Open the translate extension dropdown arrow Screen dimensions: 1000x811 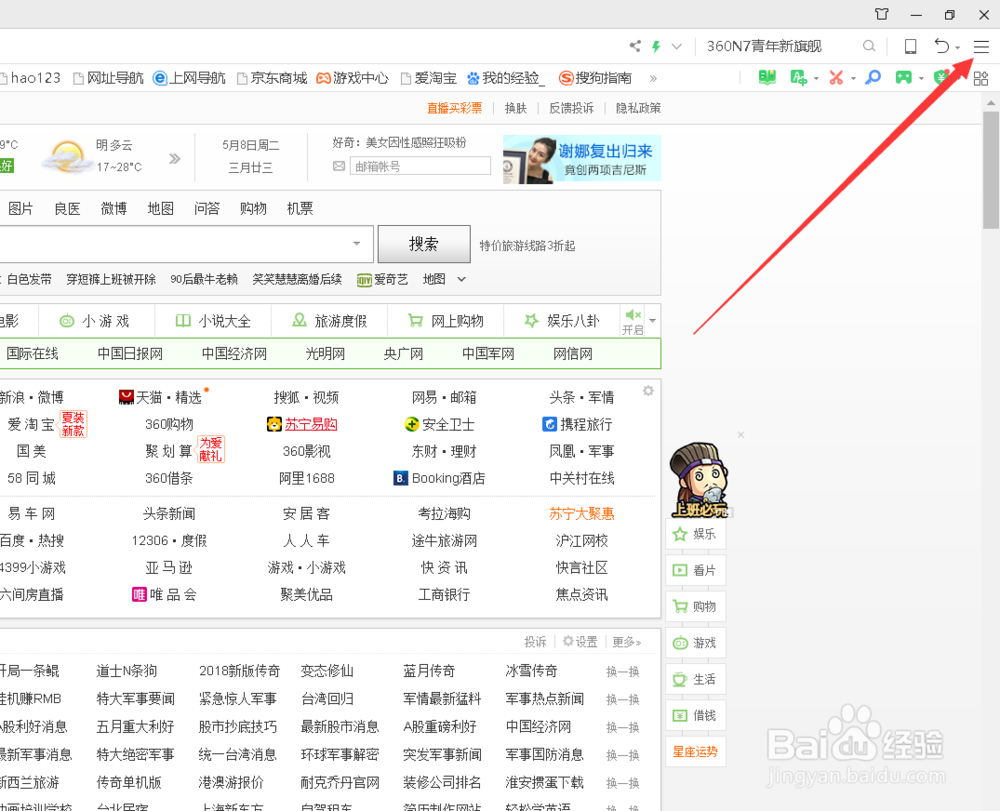816,79
